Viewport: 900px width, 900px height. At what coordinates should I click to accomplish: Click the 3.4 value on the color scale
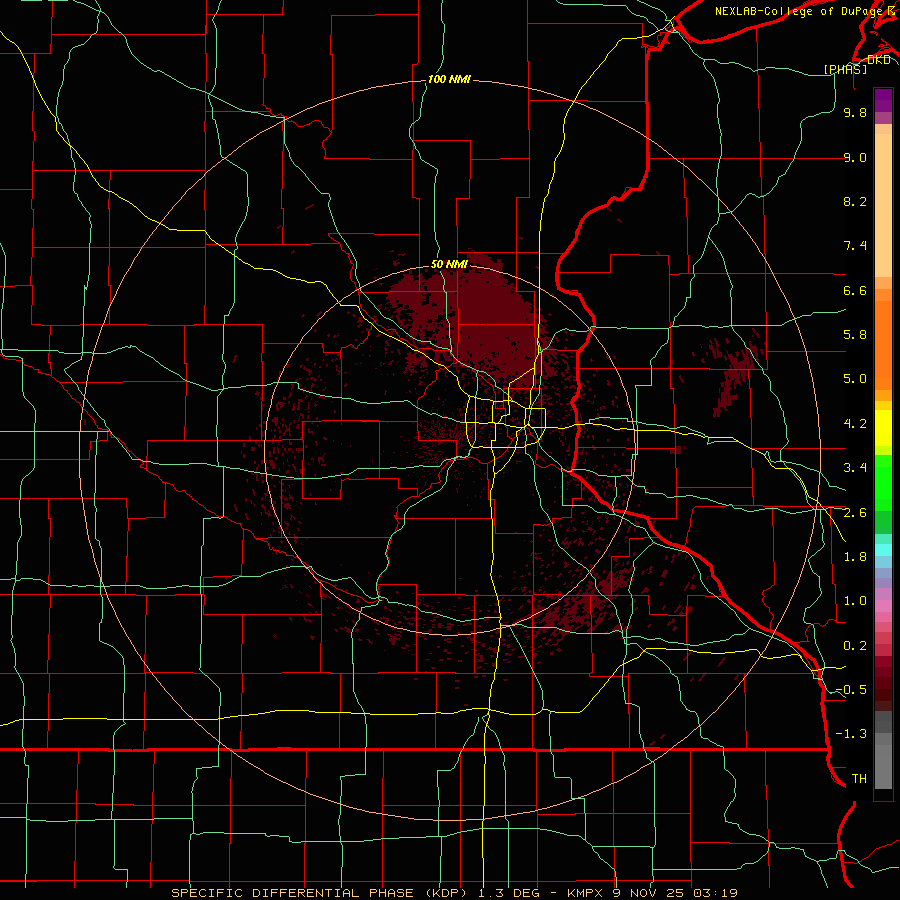pos(855,468)
